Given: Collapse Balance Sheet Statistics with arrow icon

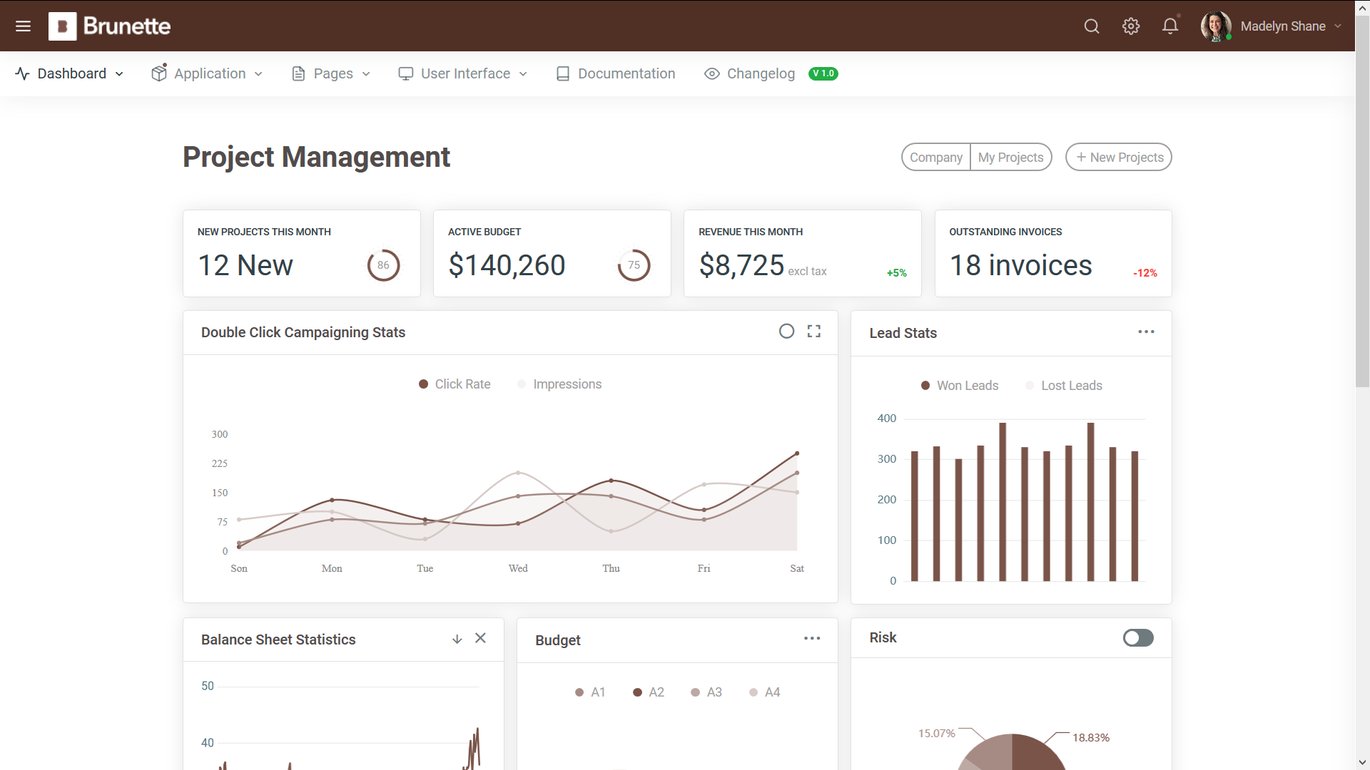Looking at the screenshot, I should pyautogui.click(x=457, y=639).
